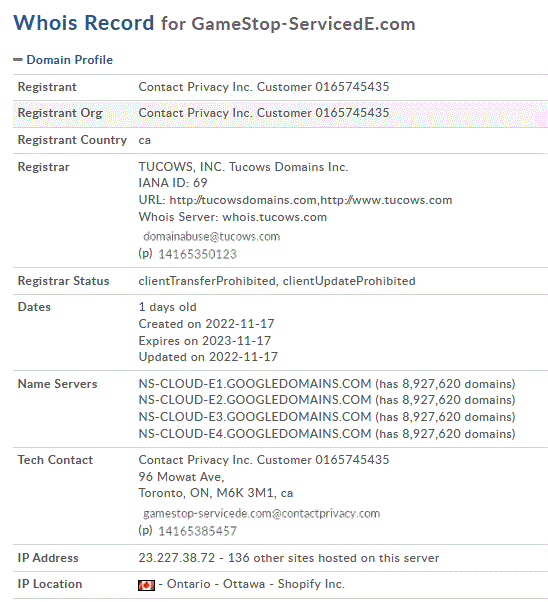Image resolution: width=548 pixels, height=602 pixels.
Task: Open the tucowsdomains.com registrar URL
Action: tap(243, 200)
